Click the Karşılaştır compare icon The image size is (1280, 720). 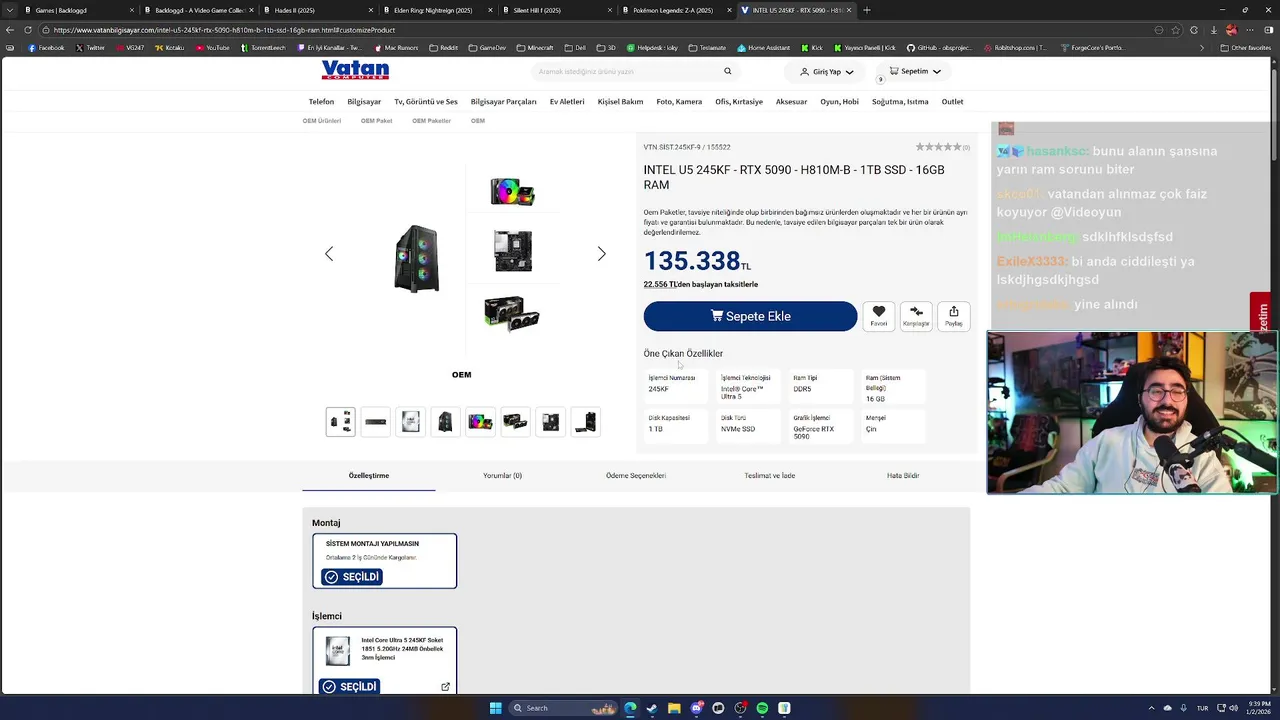pos(916,316)
